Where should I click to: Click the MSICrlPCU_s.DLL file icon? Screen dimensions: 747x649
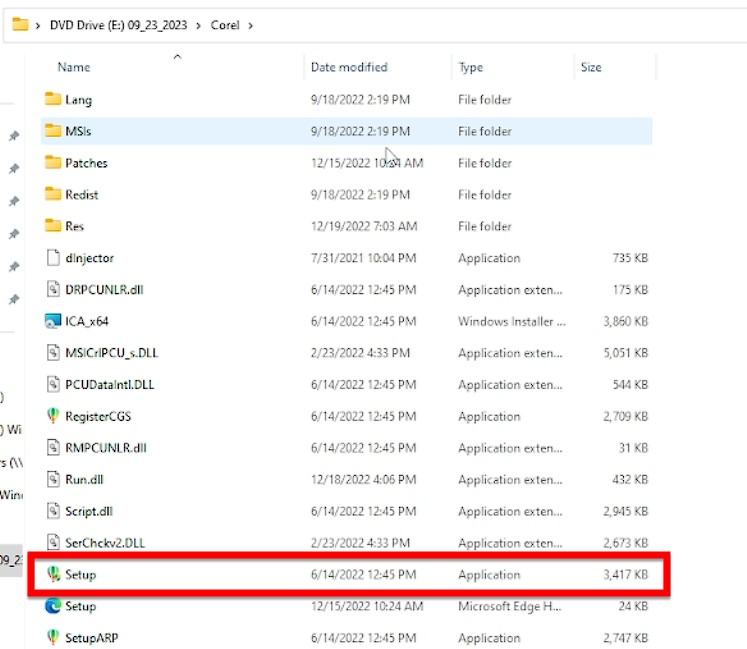(x=53, y=353)
